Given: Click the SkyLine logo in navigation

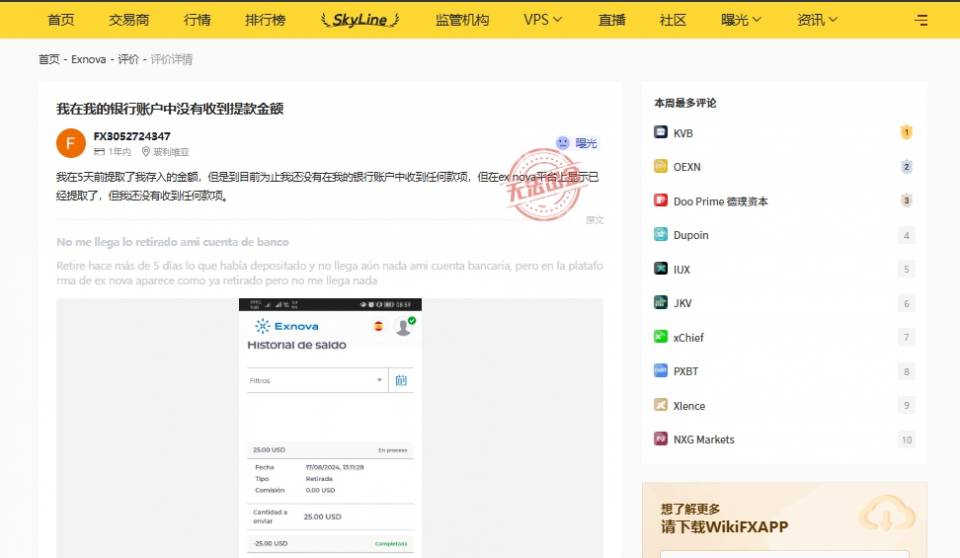Looking at the screenshot, I should 360,20.
